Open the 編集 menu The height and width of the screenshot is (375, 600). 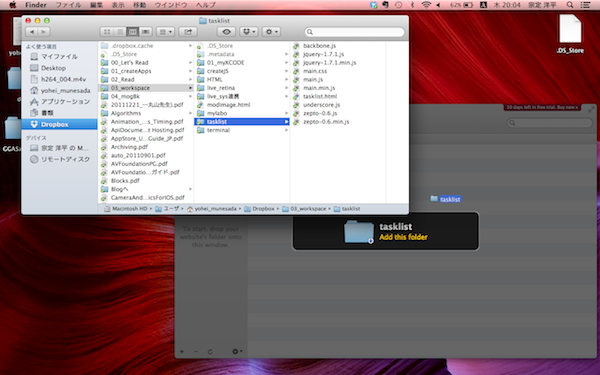point(96,5)
